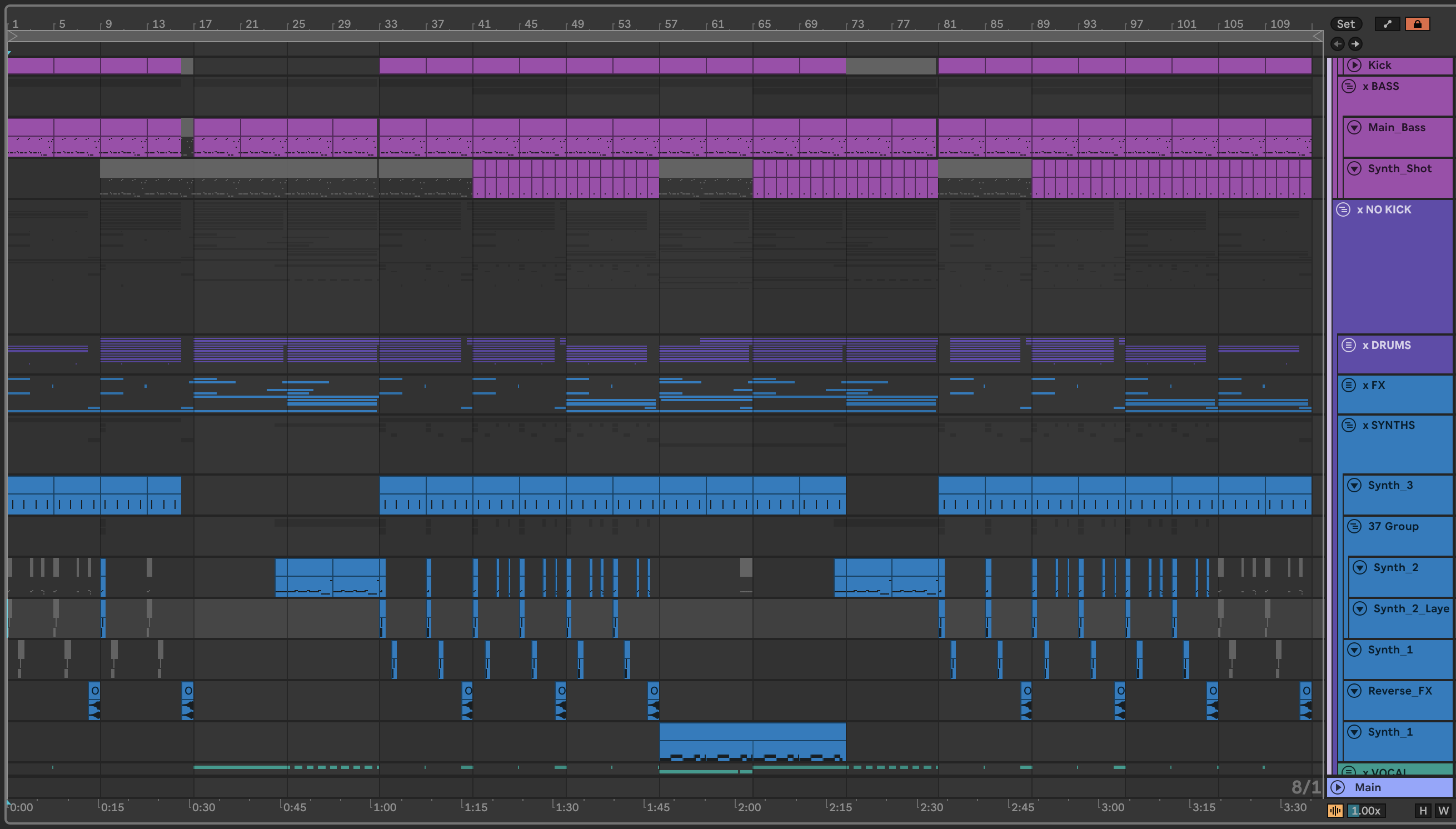Click the 3:15 mark on time ruler
This screenshot has height=829, width=1456.
(x=1203, y=807)
